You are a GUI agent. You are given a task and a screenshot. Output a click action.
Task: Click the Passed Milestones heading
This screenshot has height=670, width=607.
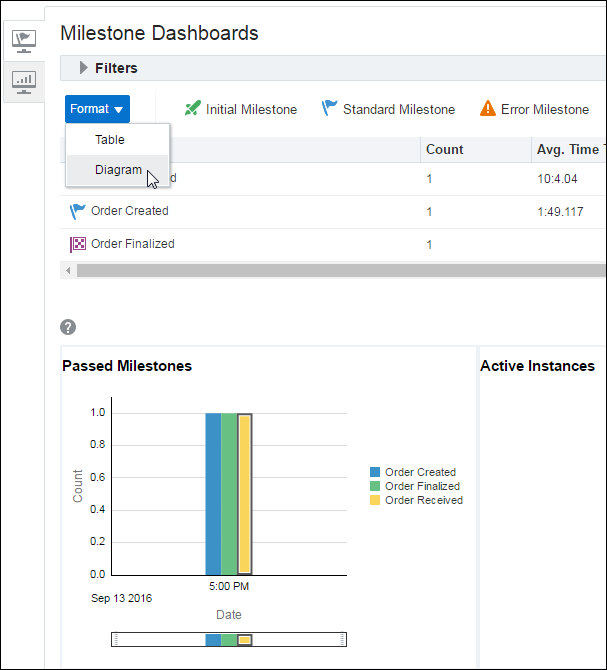click(127, 366)
